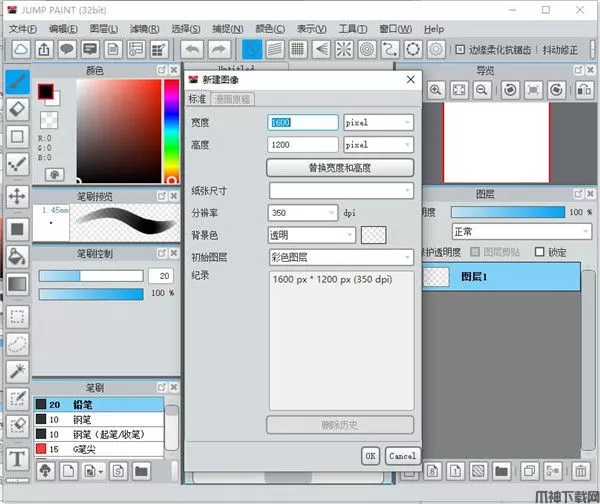
Task: Activate the Magic Wand tool
Action: point(17,371)
